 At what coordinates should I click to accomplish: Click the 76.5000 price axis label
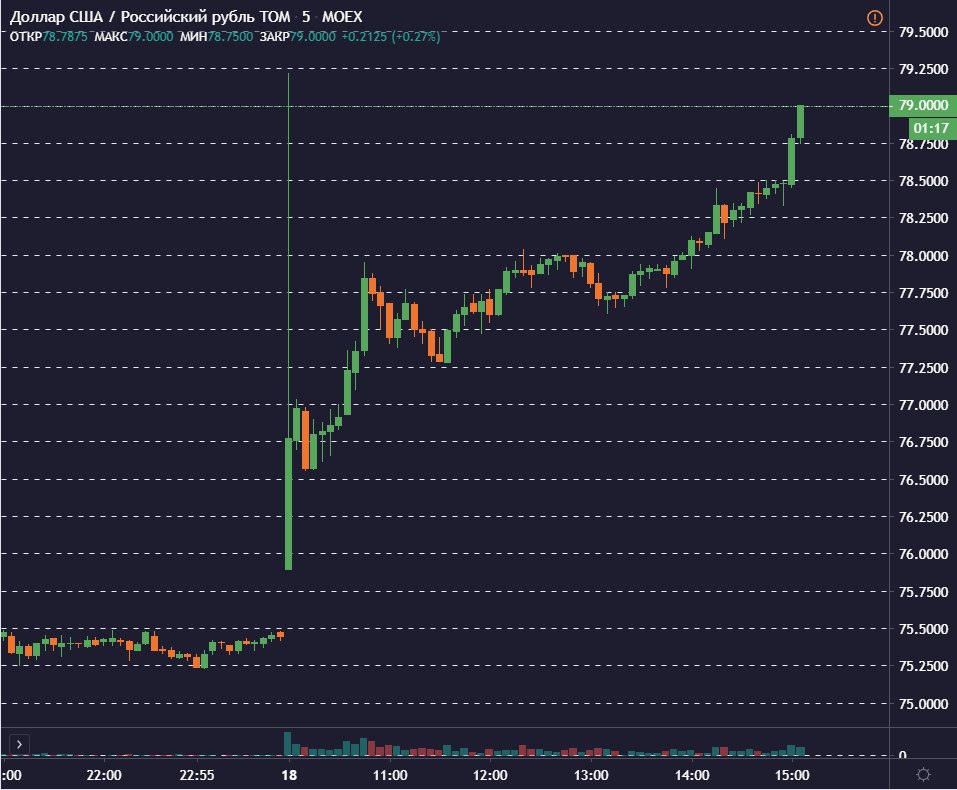pyautogui.click(x=923, y=480)
